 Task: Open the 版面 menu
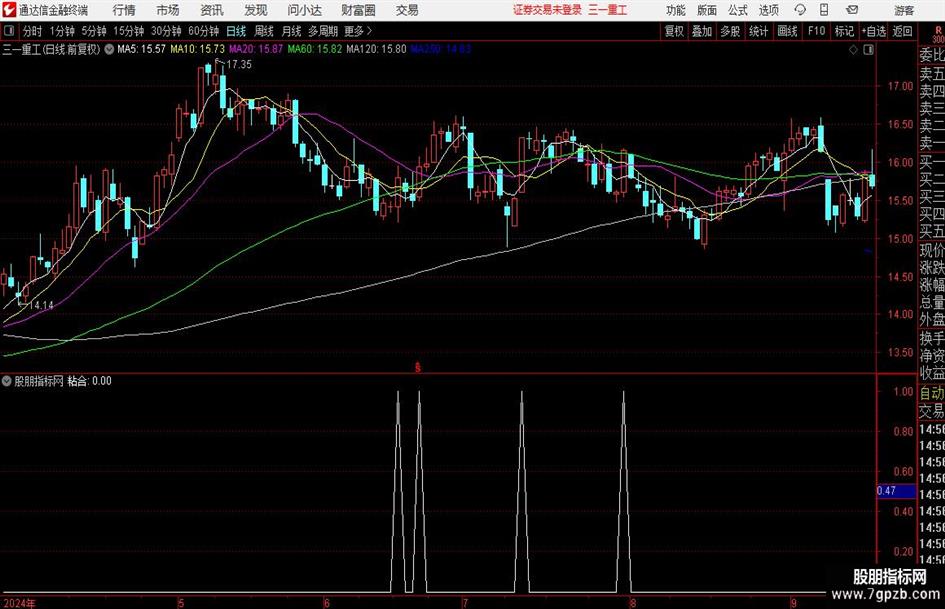pos(706,10)
